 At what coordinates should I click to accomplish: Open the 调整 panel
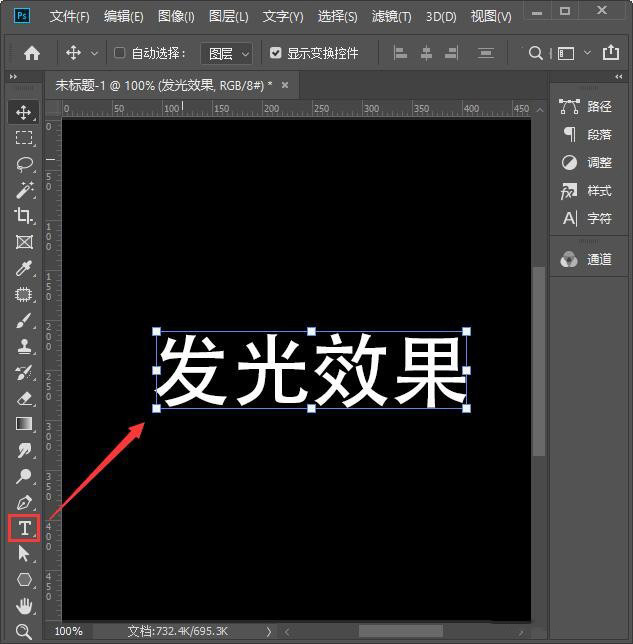click(x=586, y=162)
